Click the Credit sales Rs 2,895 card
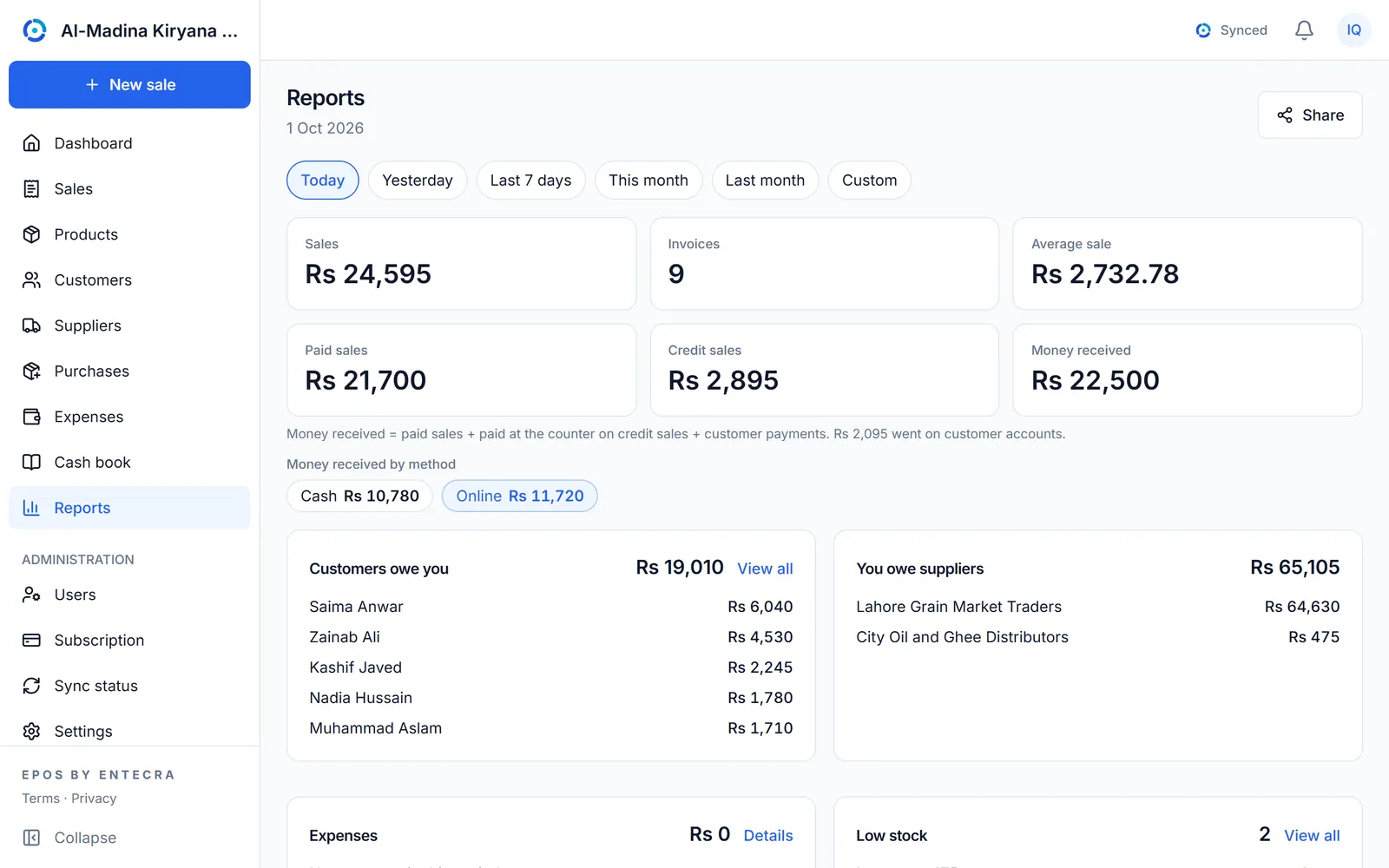 pos(825,370)
